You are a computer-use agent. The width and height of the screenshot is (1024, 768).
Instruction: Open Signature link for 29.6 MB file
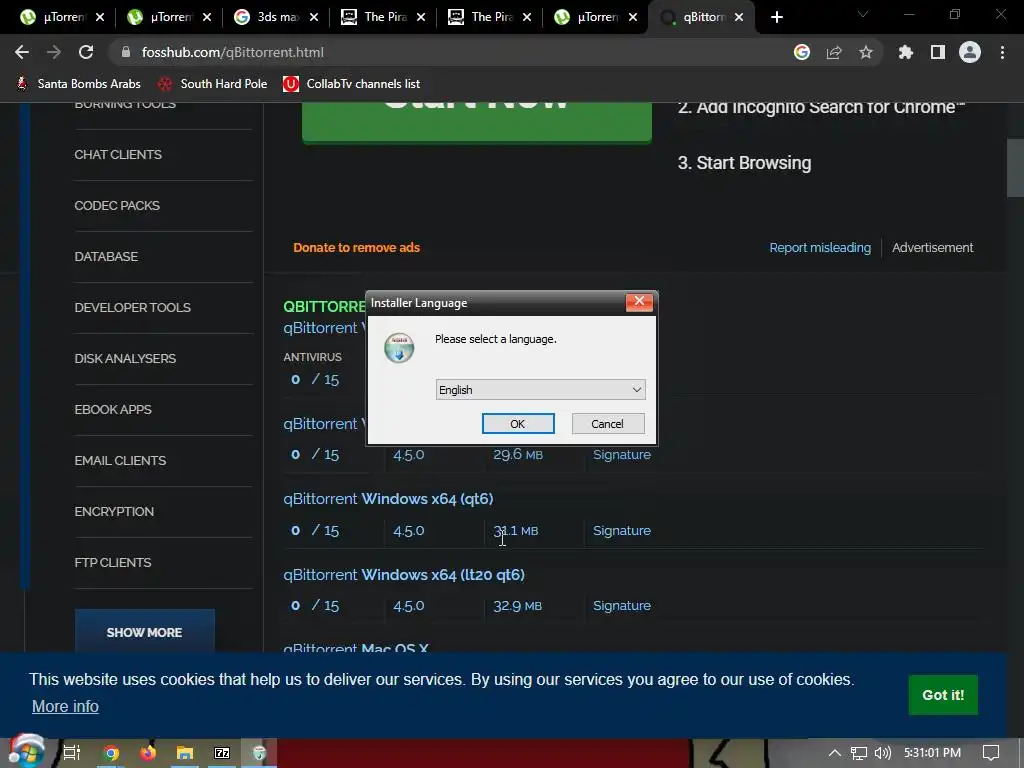coord(622,455)
